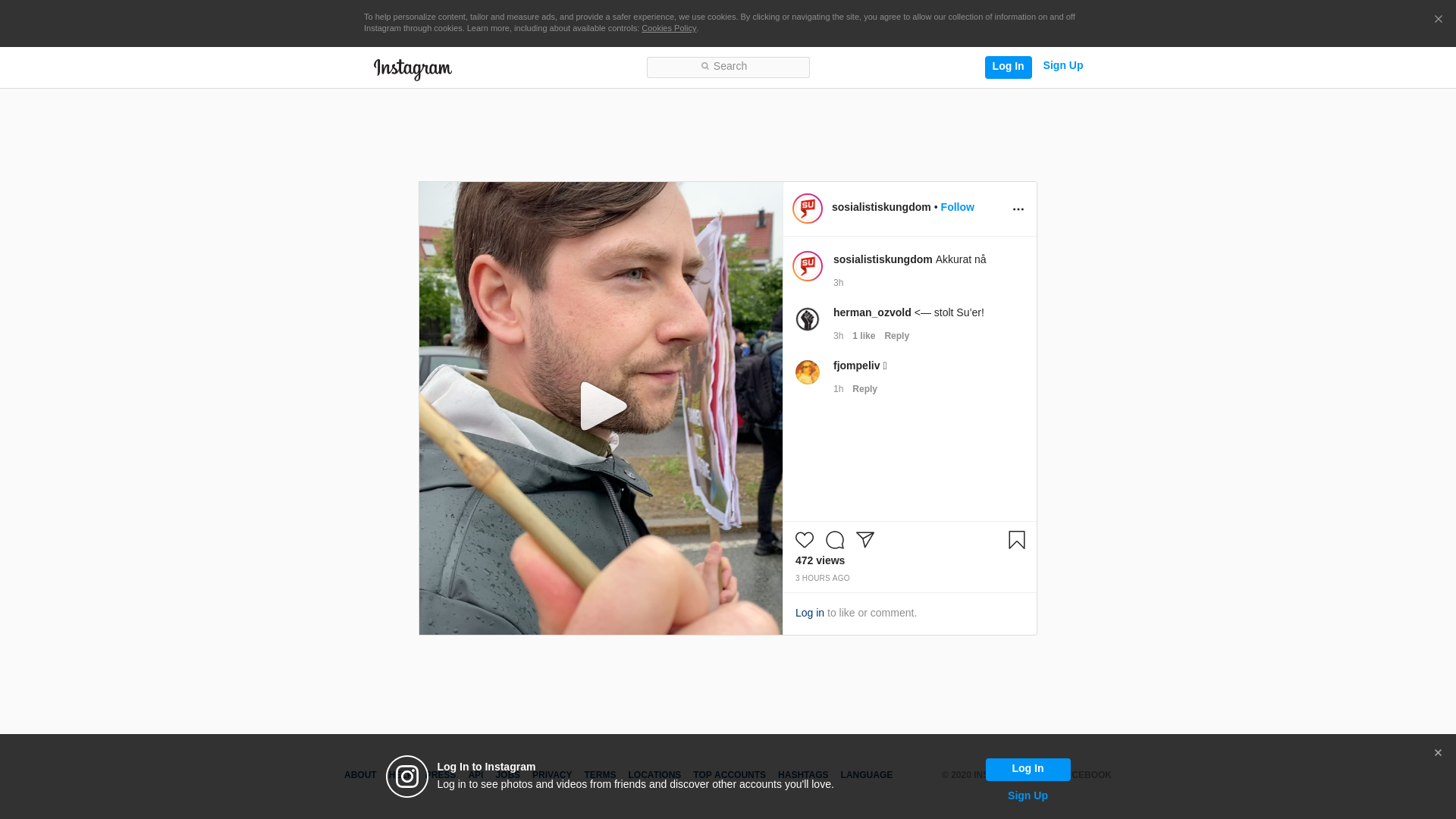Open the LANGUAGE footer selector
1456x819 pixels.
[866, 775]
